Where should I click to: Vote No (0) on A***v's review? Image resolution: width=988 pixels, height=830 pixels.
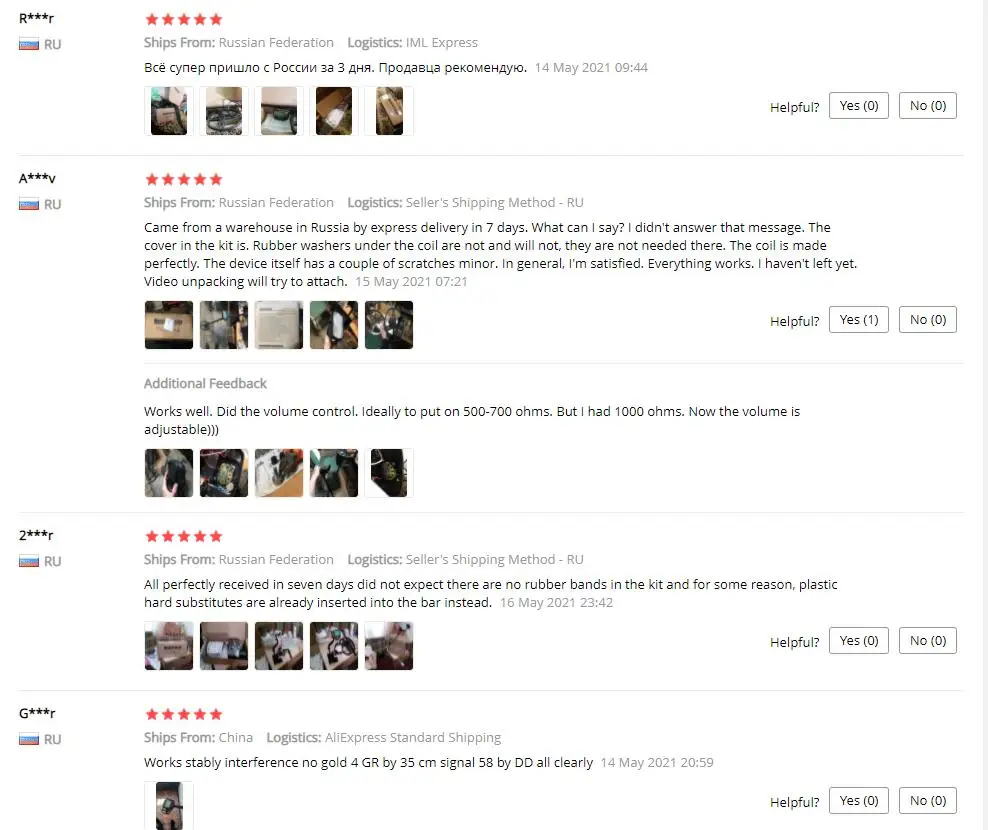pyautogui.click(x=928, y=320)
